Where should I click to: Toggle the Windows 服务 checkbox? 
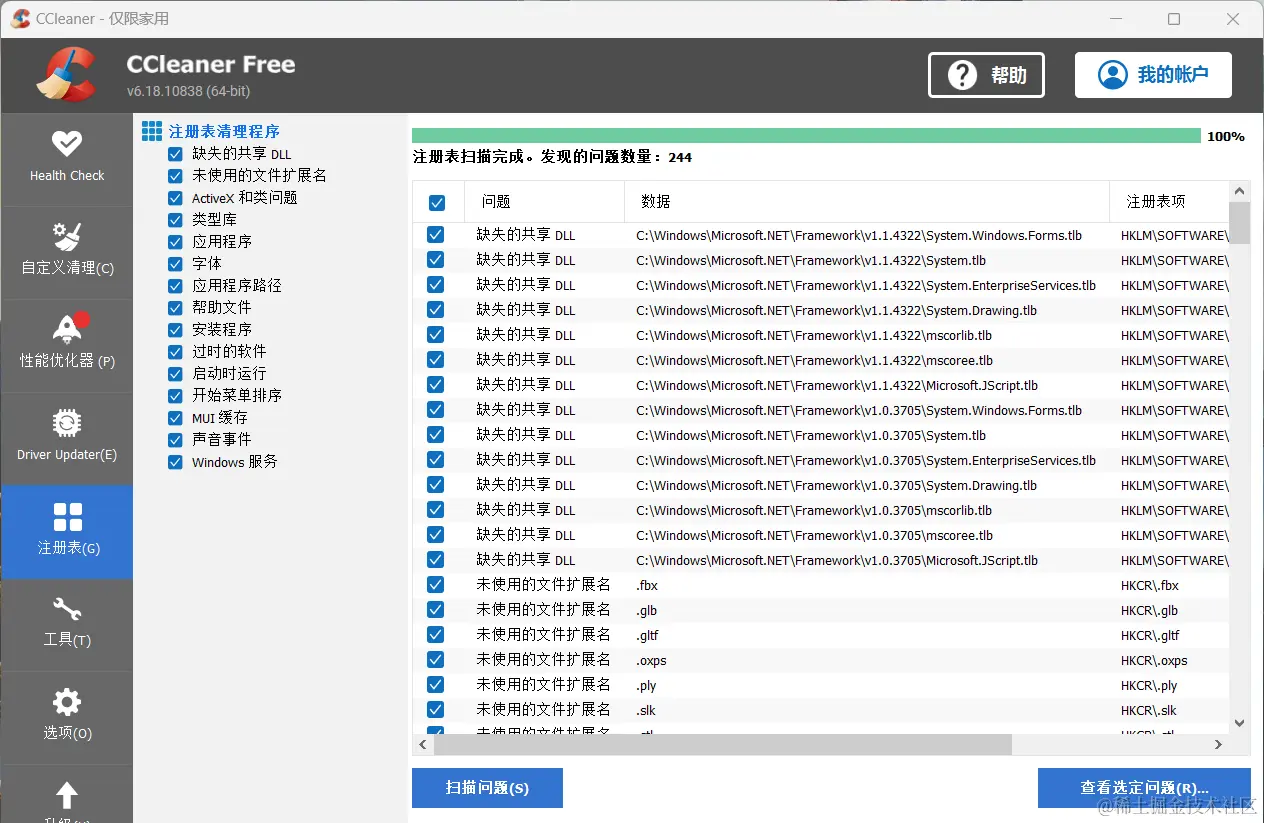[175, 462]
